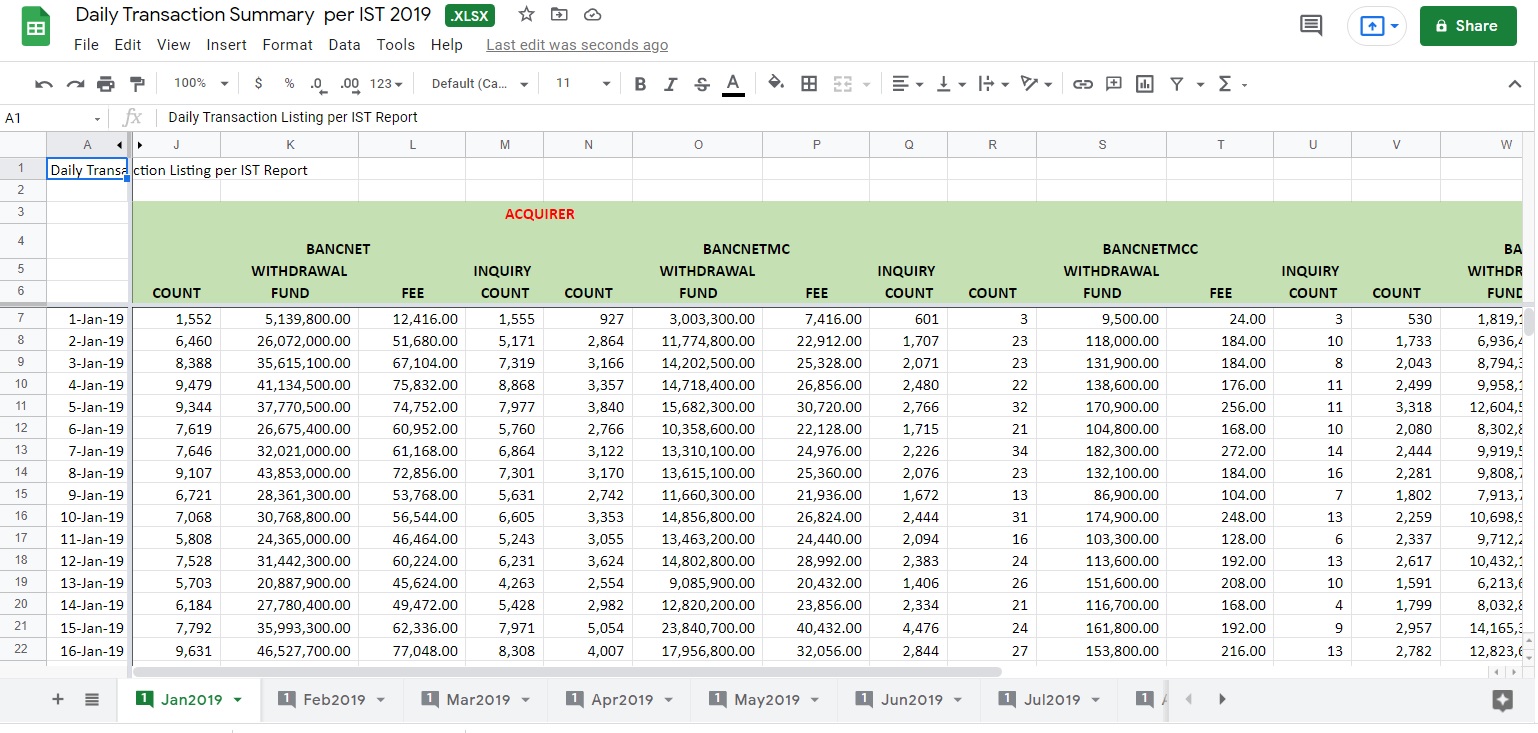Open the borders menu
The image size is (1538, 733).
[809, 84]
